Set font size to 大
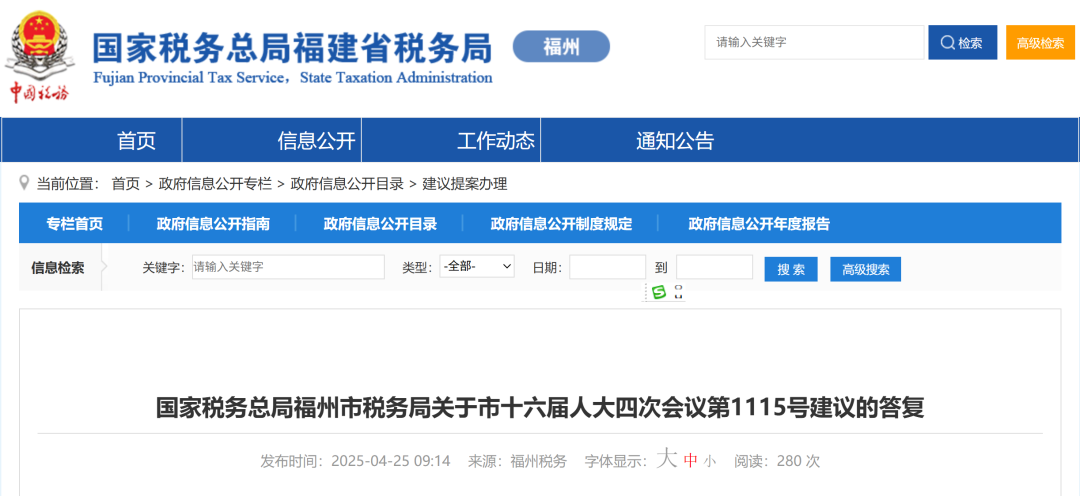Viewport: 1080px width, 496px height. pos(667,459)
